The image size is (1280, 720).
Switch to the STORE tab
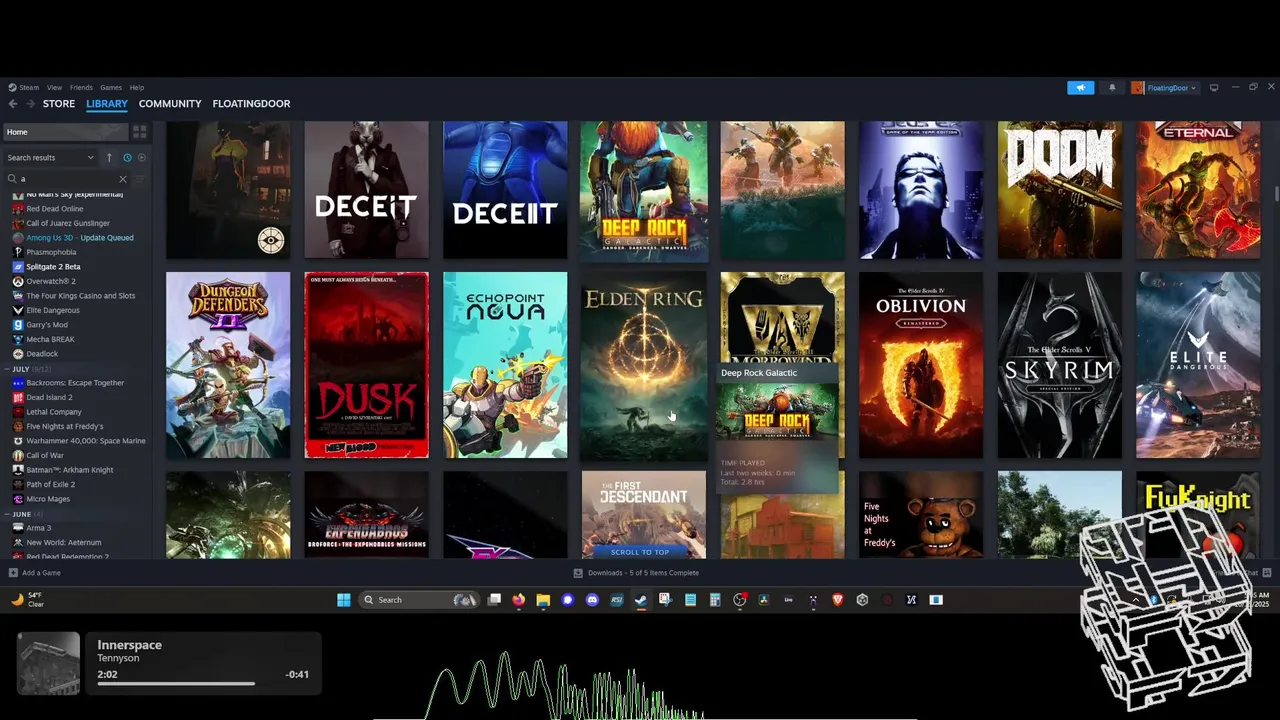[59, 104]
